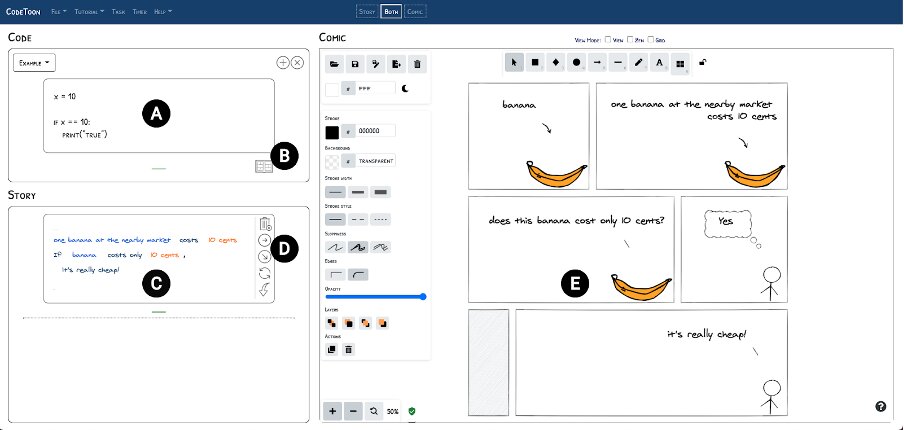Click the help question mark icon
Image resolution: width=904 pixels, height=430 pixels.
click(x=881, y=406)
